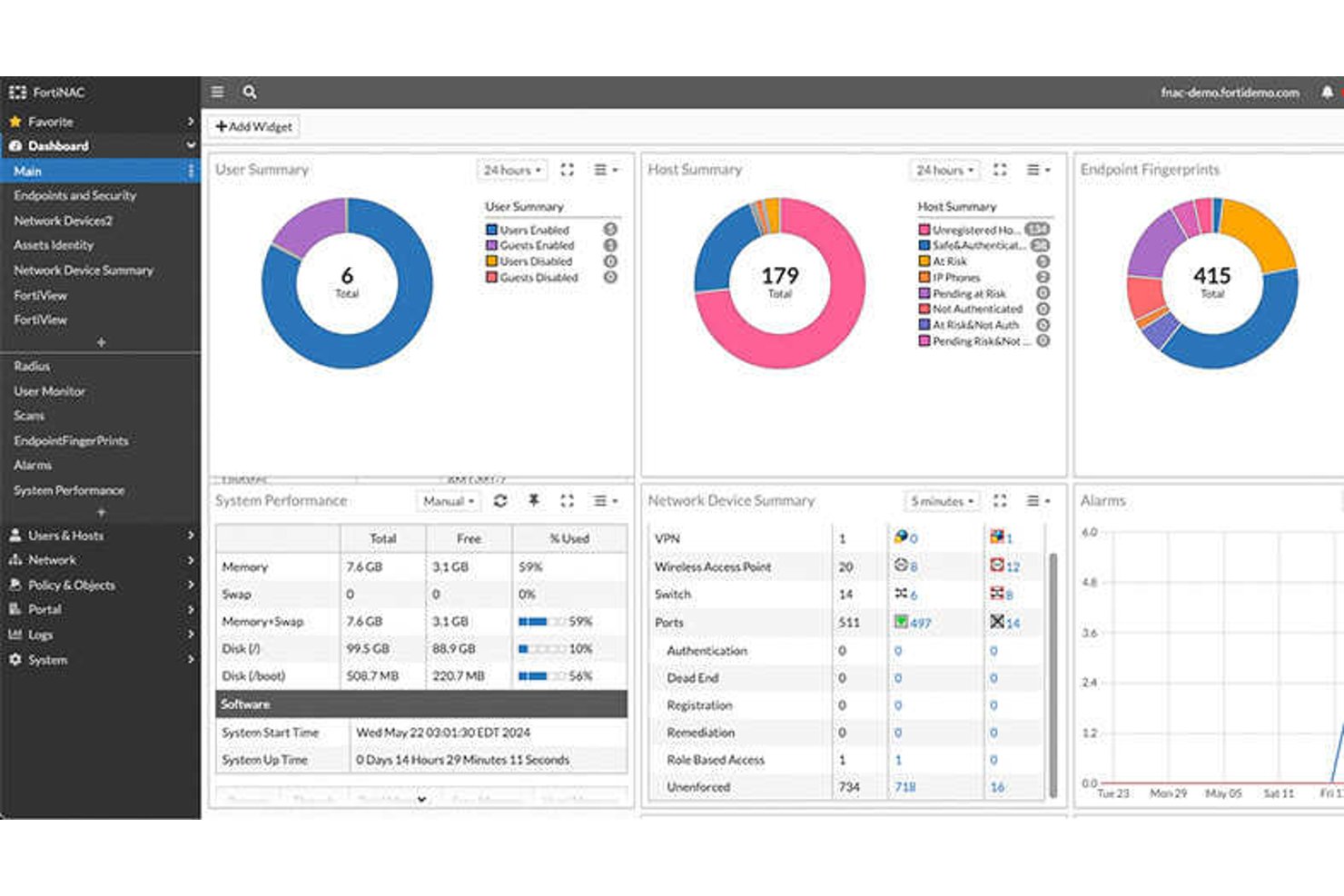Click the Portal sidebar icon
Screen dimensions: 1344x896
click(15, 609)
